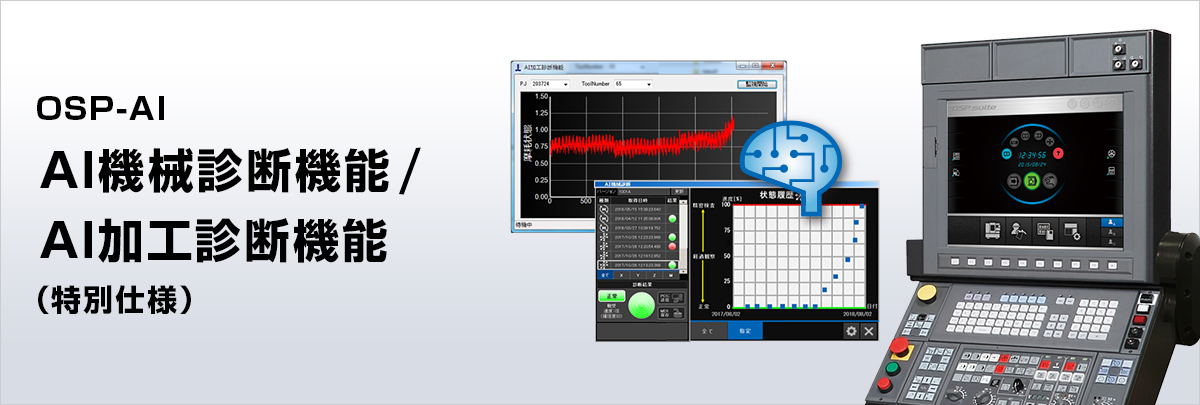1200x405 pixels.
Task: Click the yellow round button on the operation panel
Action: click(927, 294)
